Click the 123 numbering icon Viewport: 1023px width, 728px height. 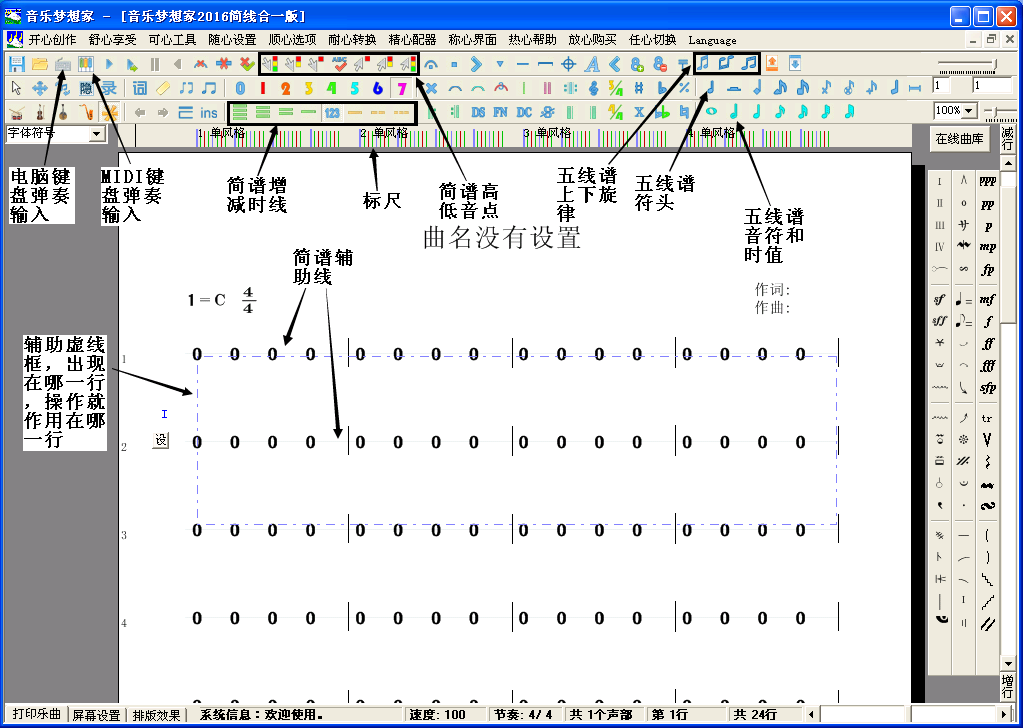[332, 112]
